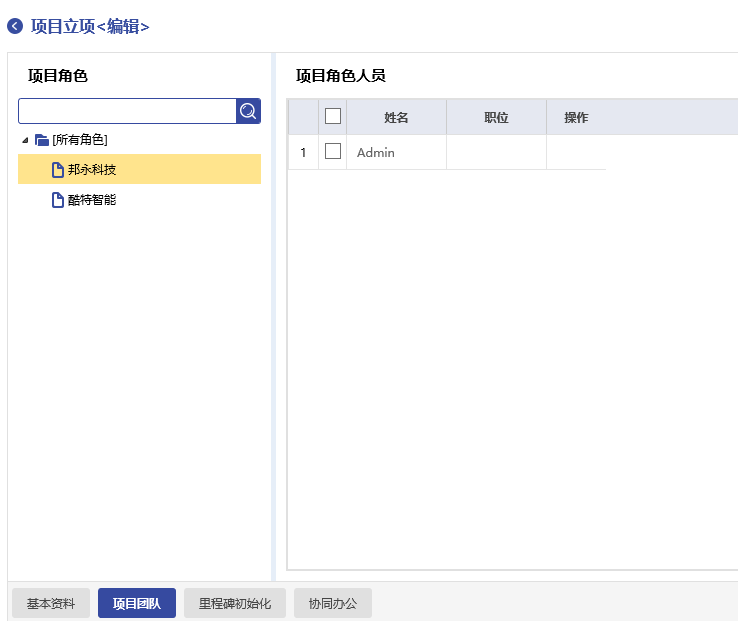Click the 操作 column header
738x621 pixels.
(576, 118)
